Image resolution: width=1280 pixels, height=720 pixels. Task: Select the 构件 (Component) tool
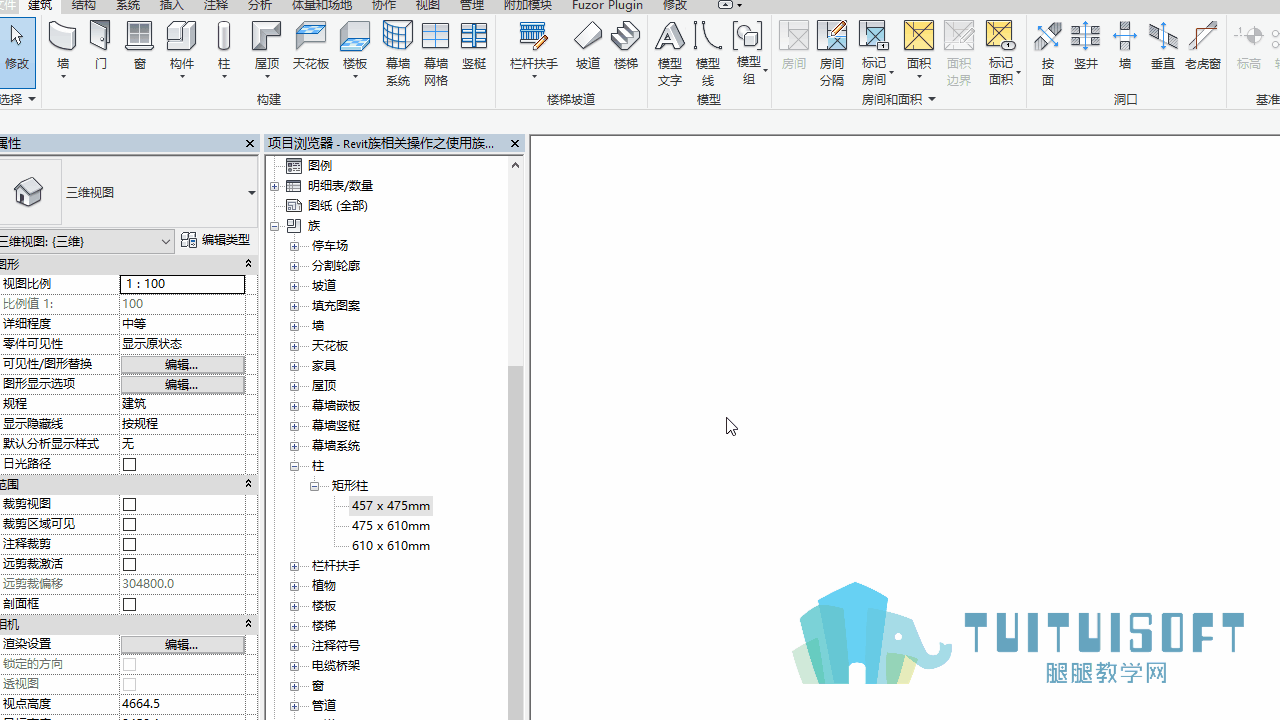(182, 50)
